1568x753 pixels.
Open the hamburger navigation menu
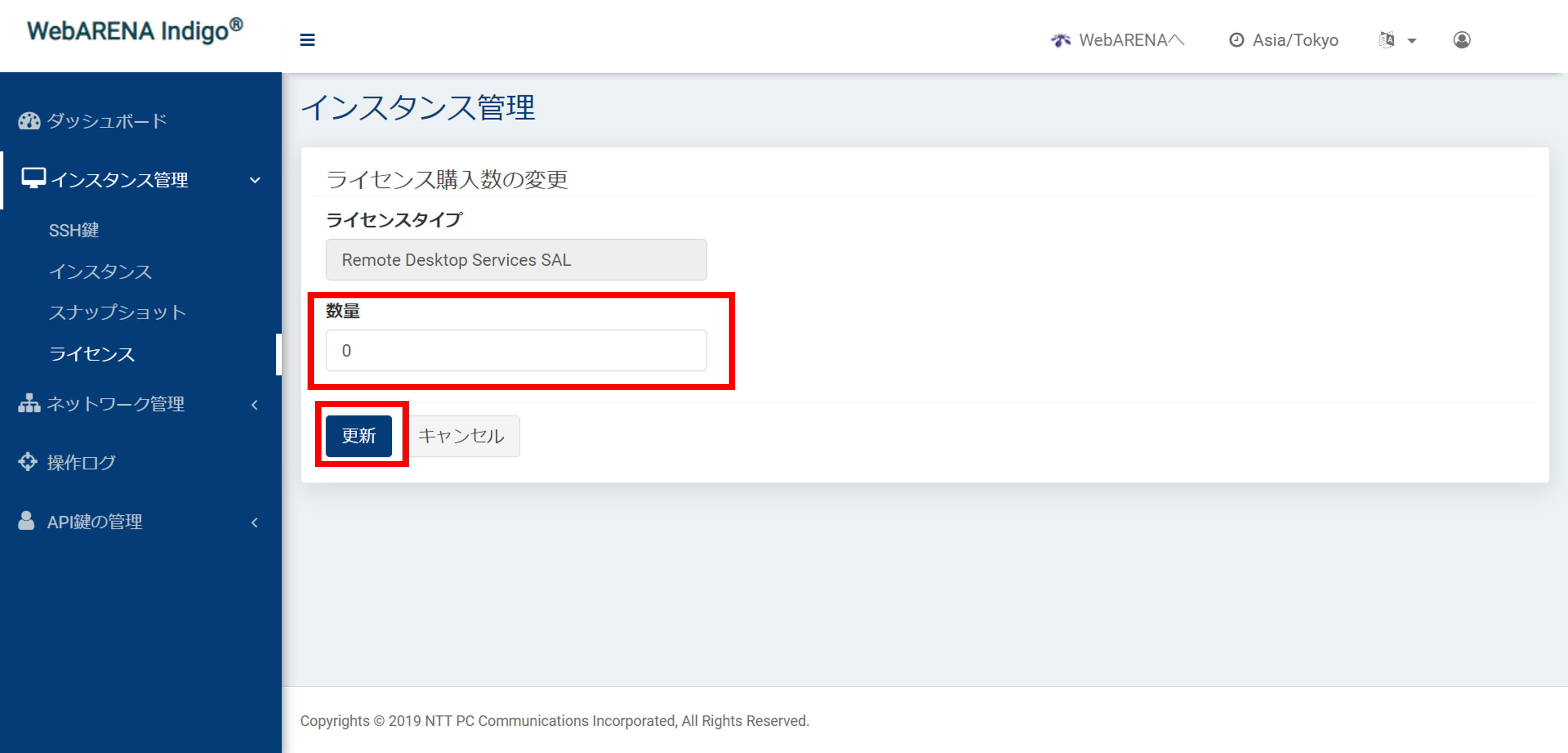308,39
